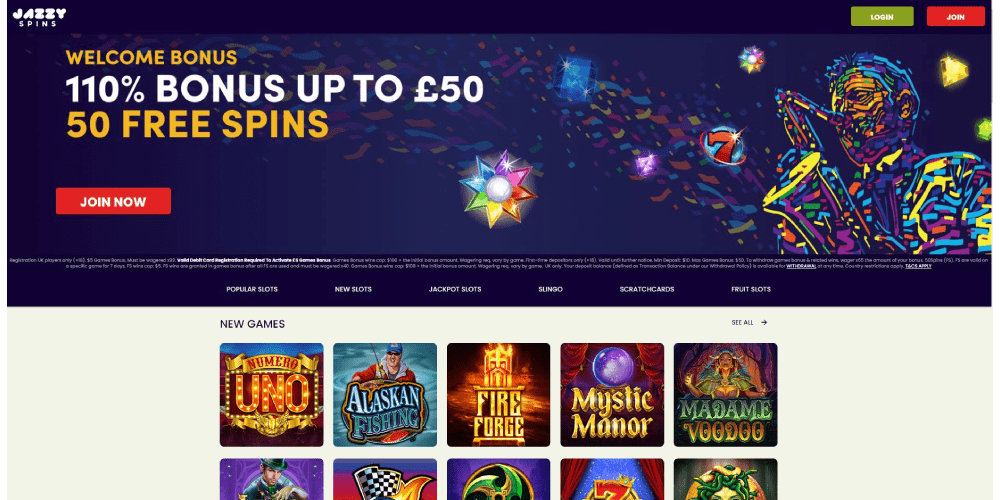
Task: Click the SEE ALL link
Action: (742, 323)
